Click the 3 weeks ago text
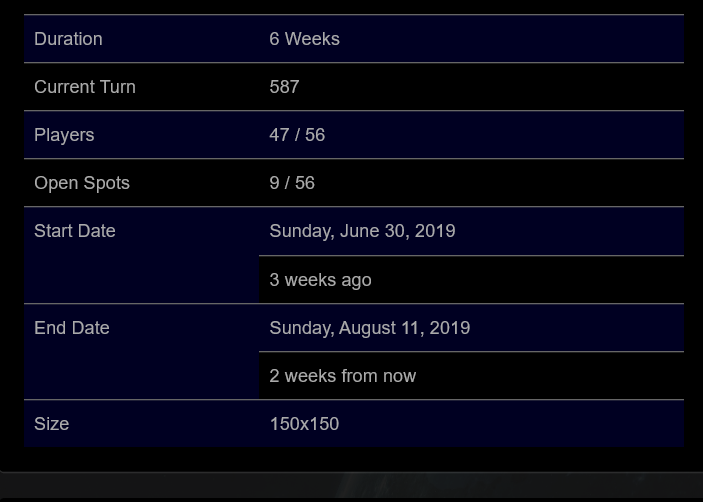Screen dimensions: 703x502 (320, 280)
